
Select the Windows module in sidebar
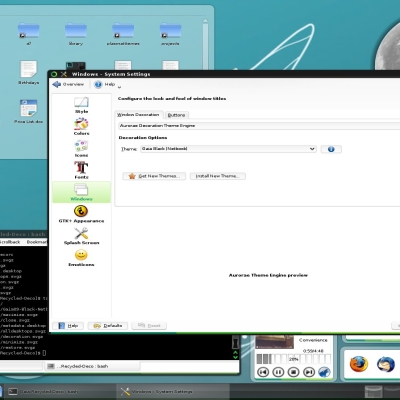click(x=81, y=192)
